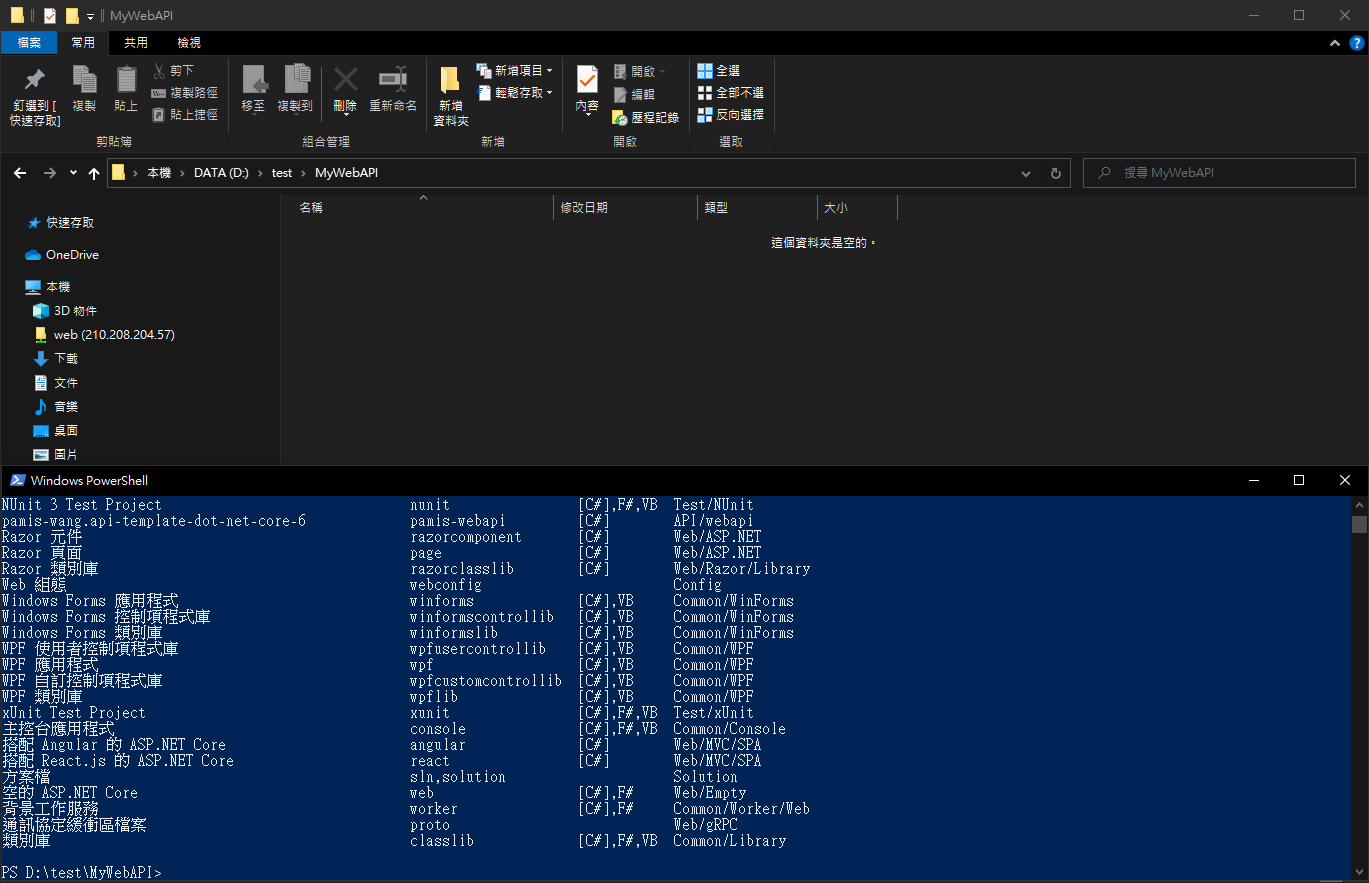Click DATA (D:) in the address breadcrumb
Viewport: 1369px width, 883px height.
pyautogui.click(x=221, y=173)
